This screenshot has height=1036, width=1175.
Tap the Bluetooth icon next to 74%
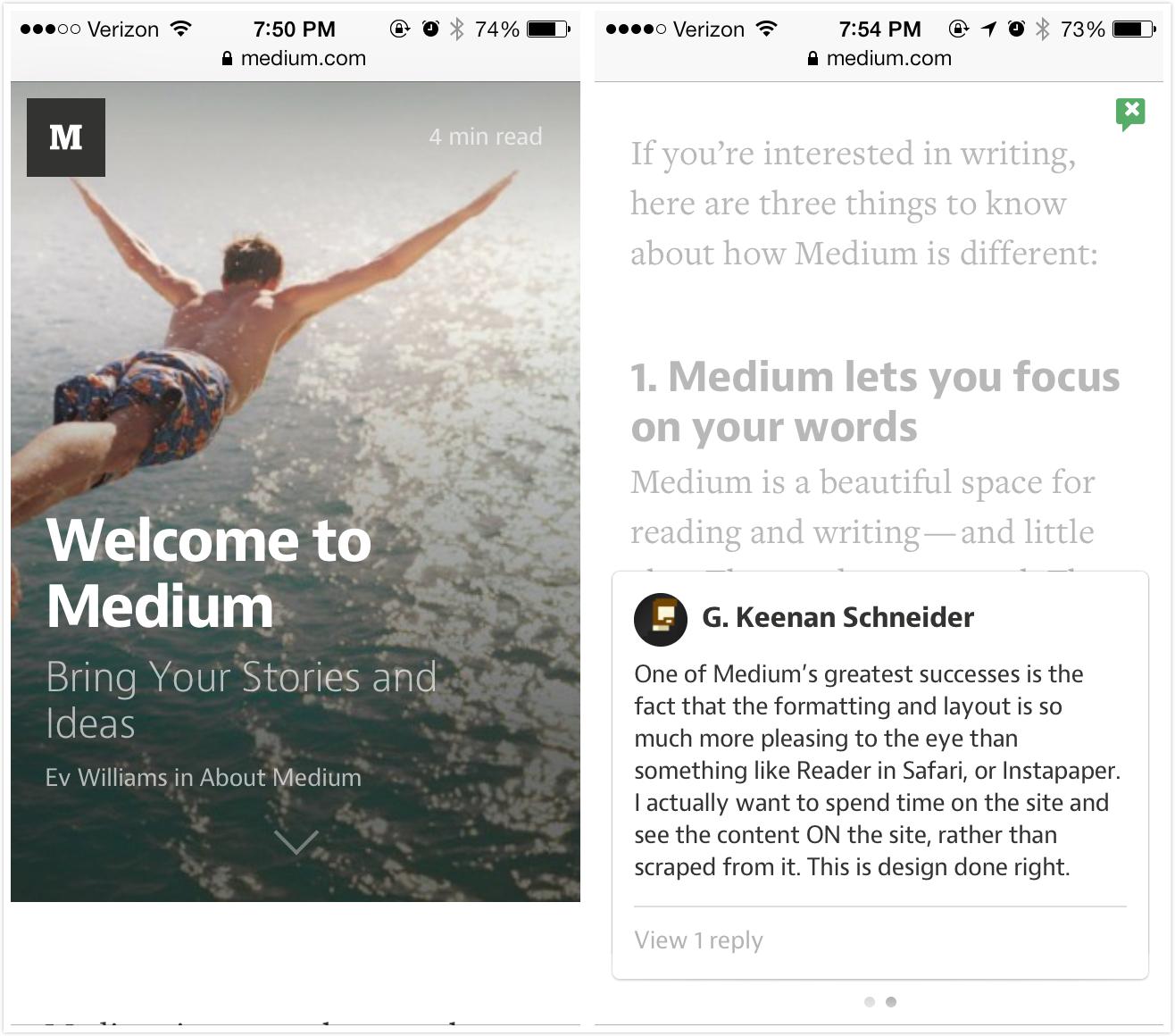[x=457, y=29]
